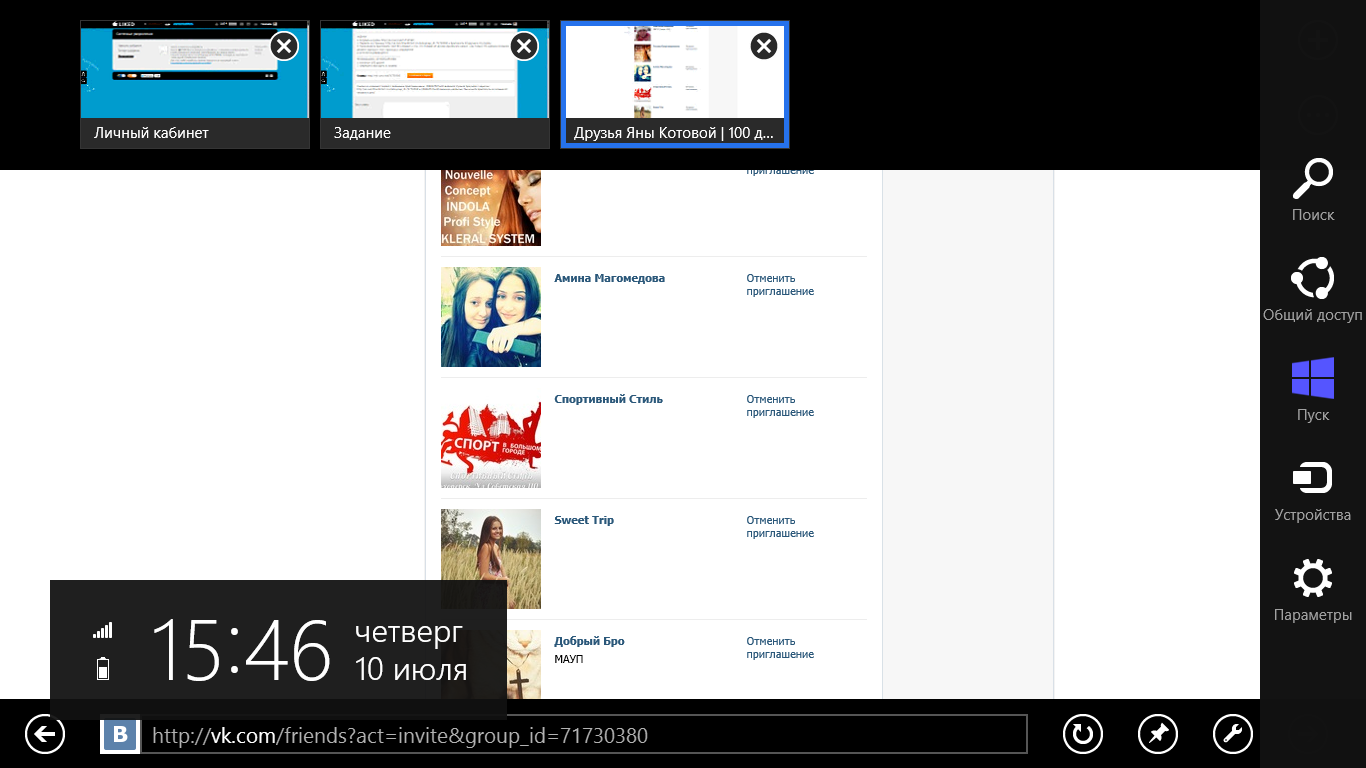Viewport: 1366px width, 768px height.
Task: Click Амина Магомедова avatar photo
Action: click(491, 317)
